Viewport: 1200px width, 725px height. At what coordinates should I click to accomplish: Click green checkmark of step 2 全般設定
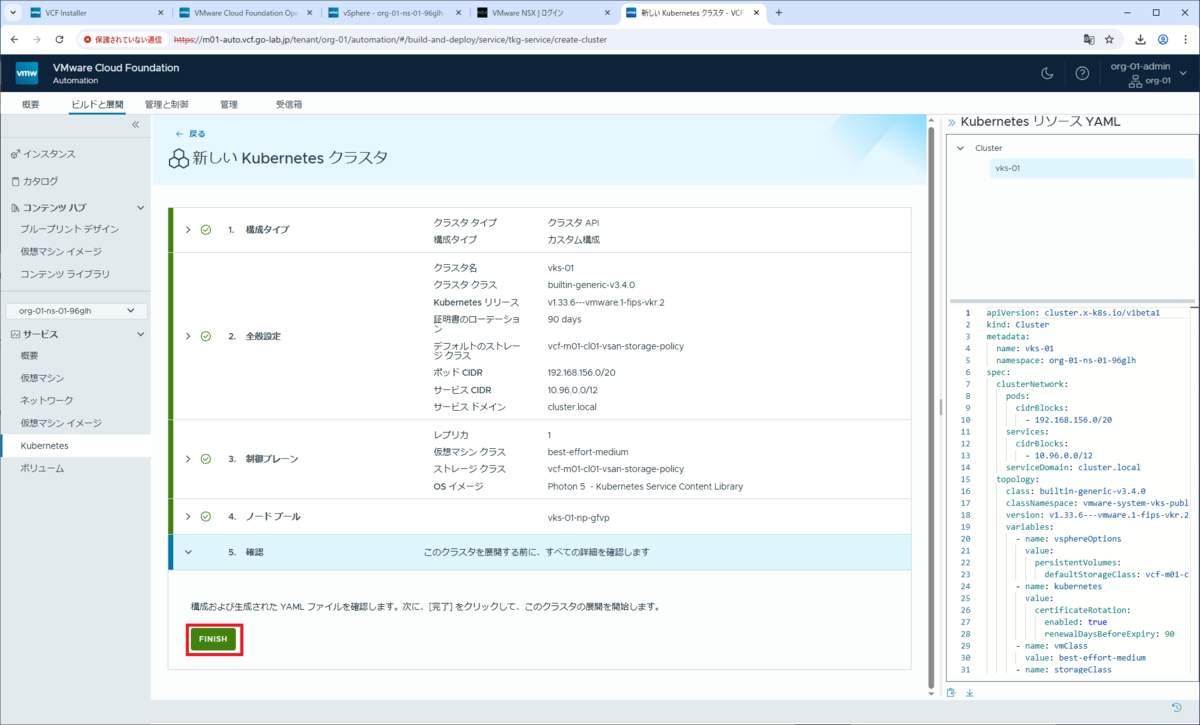(205, 336)
